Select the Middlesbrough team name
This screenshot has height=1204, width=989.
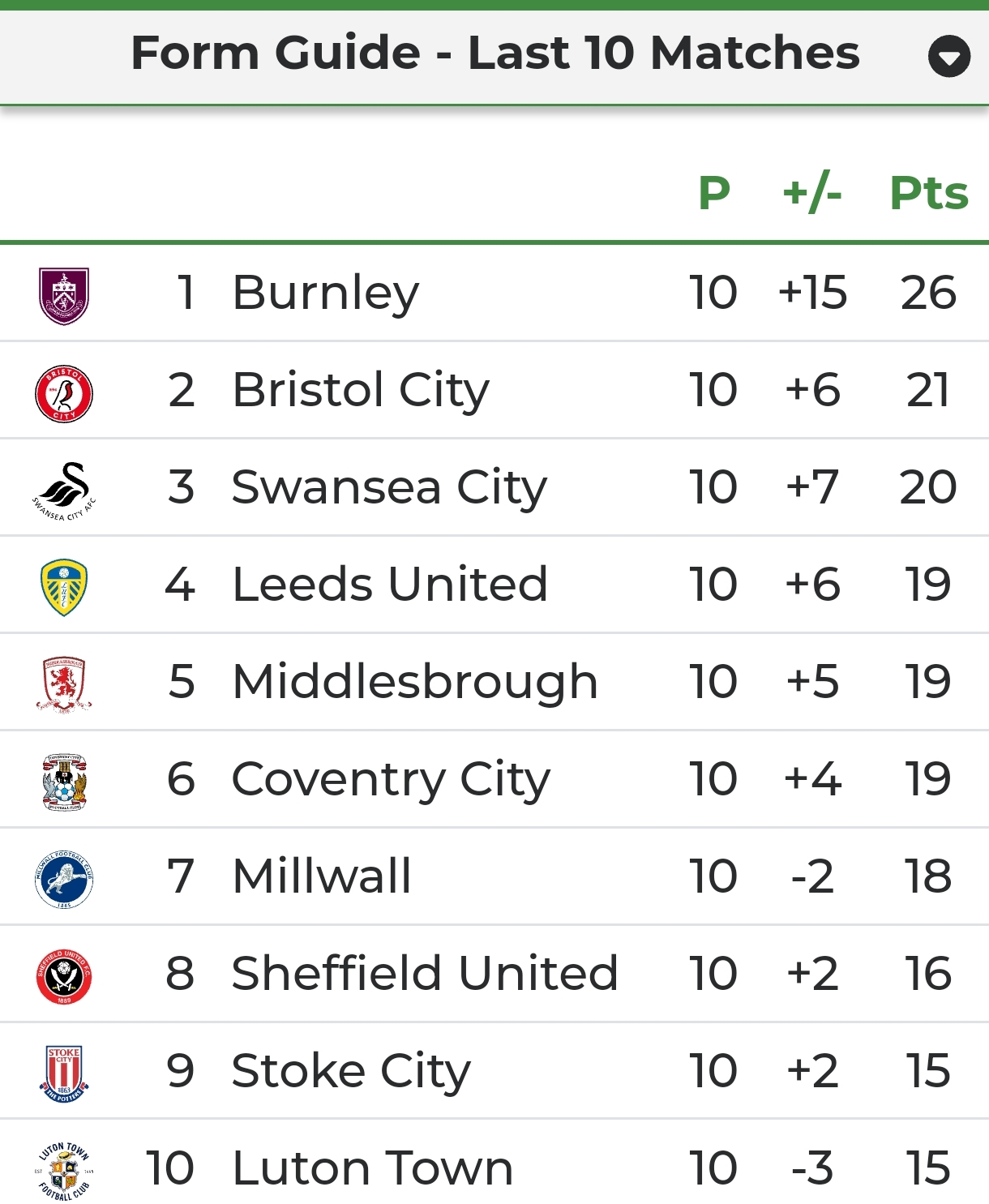[x=415, y=682]
